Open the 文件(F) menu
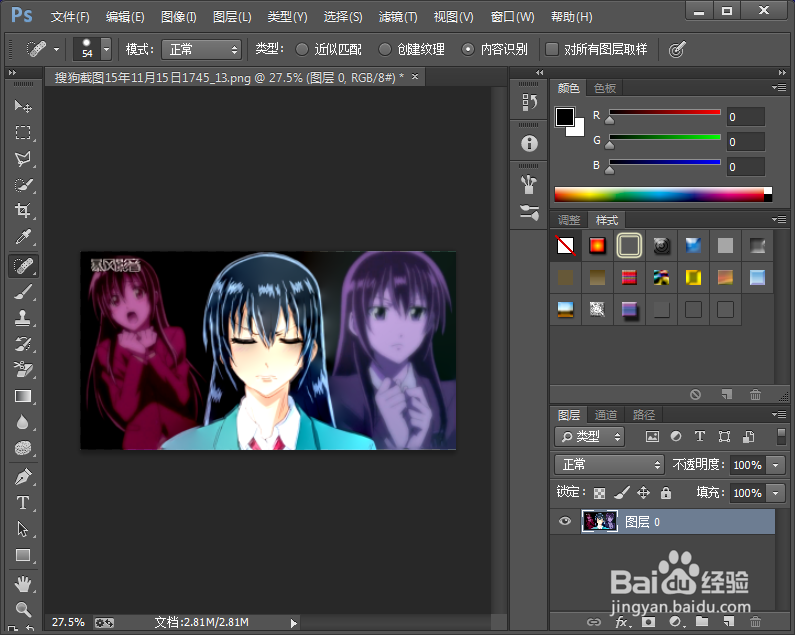This screenshot has height=635, width=795. [x=70, y=17]
